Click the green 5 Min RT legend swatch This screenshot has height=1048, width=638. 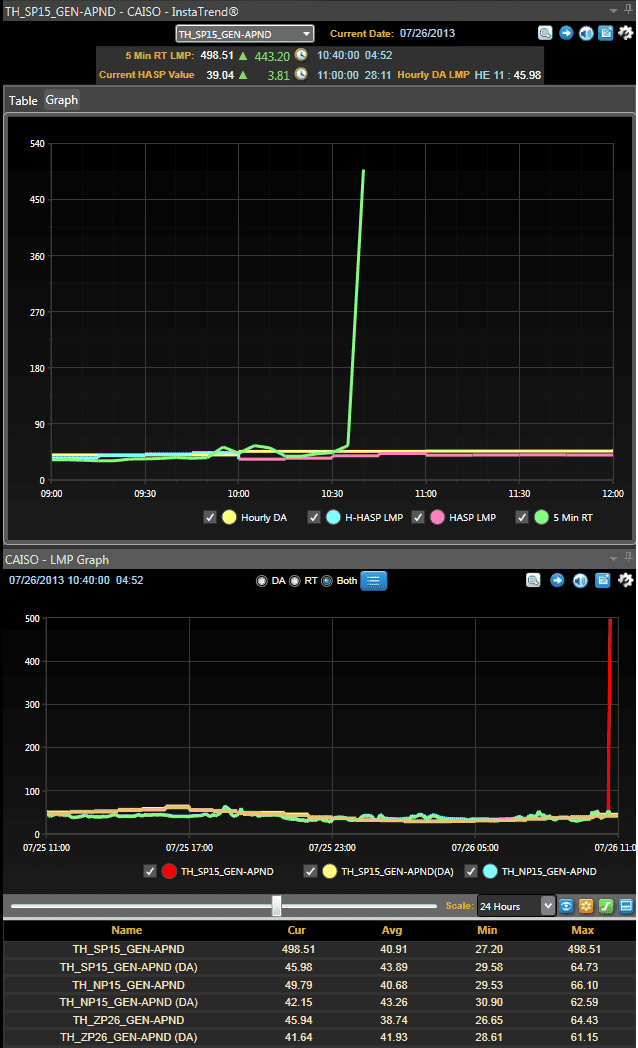[542, 517]
